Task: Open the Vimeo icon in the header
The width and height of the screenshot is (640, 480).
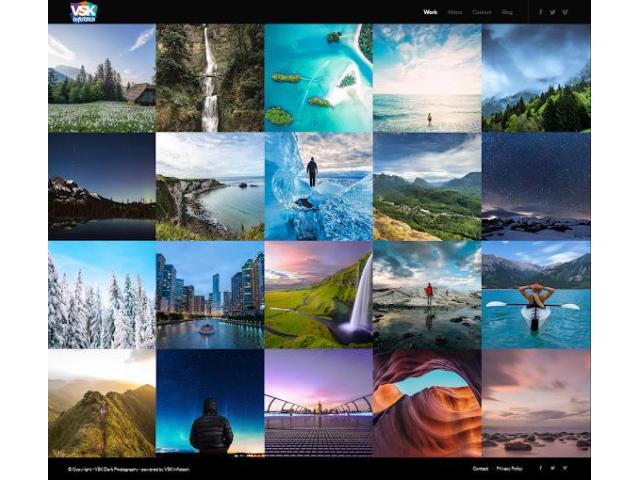Action: pos(565,12)
